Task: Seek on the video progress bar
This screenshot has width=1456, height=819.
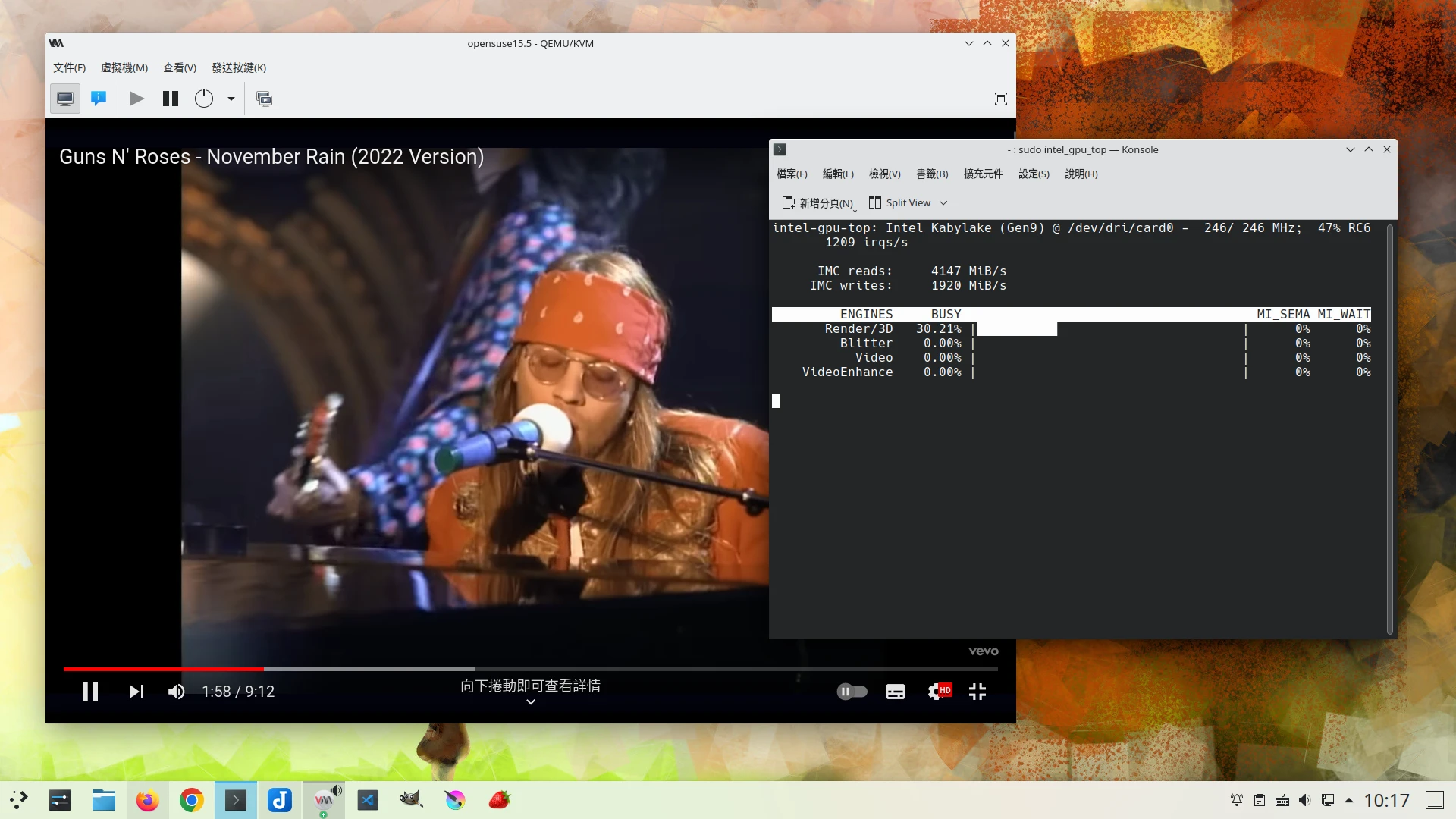Action: click(531, 669)
